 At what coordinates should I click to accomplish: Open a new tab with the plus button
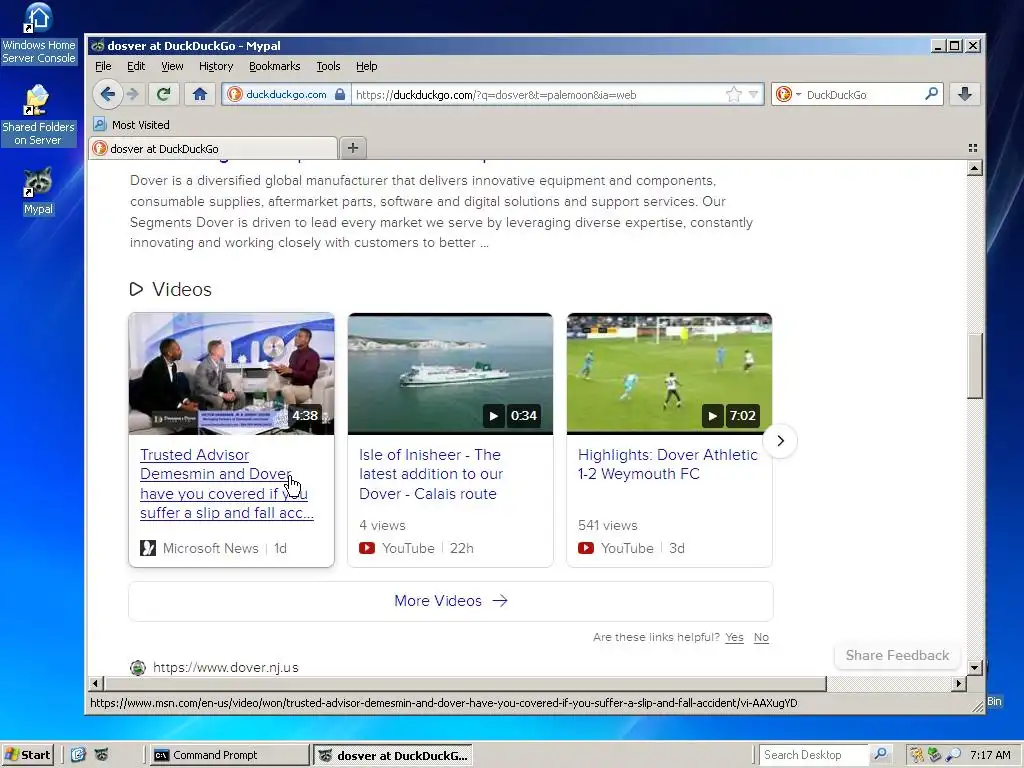point(353,148)
